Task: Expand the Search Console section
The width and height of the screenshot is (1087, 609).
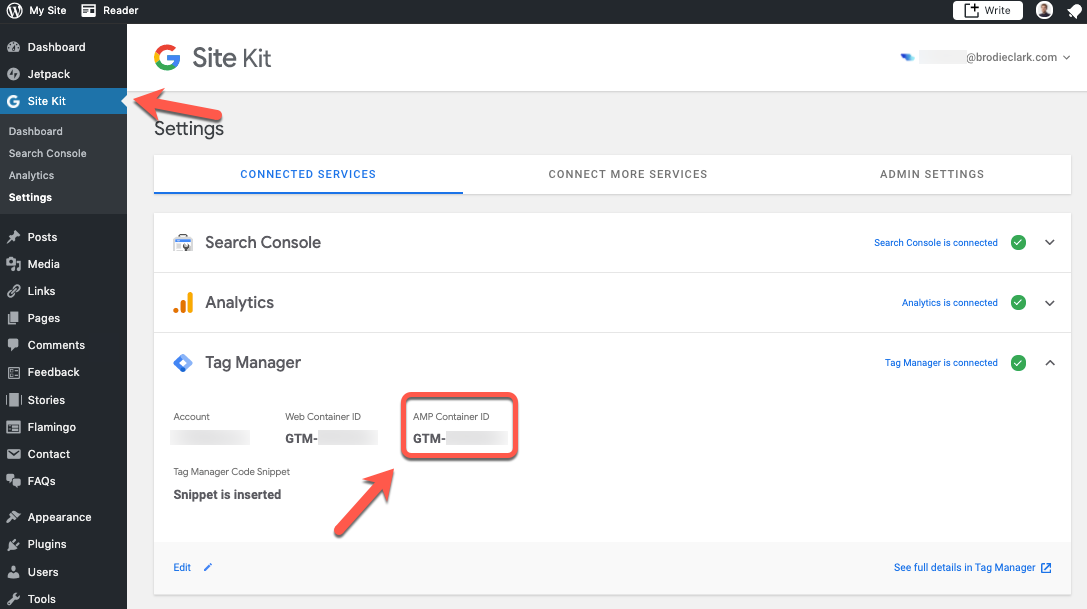Action: point(1049,242)
